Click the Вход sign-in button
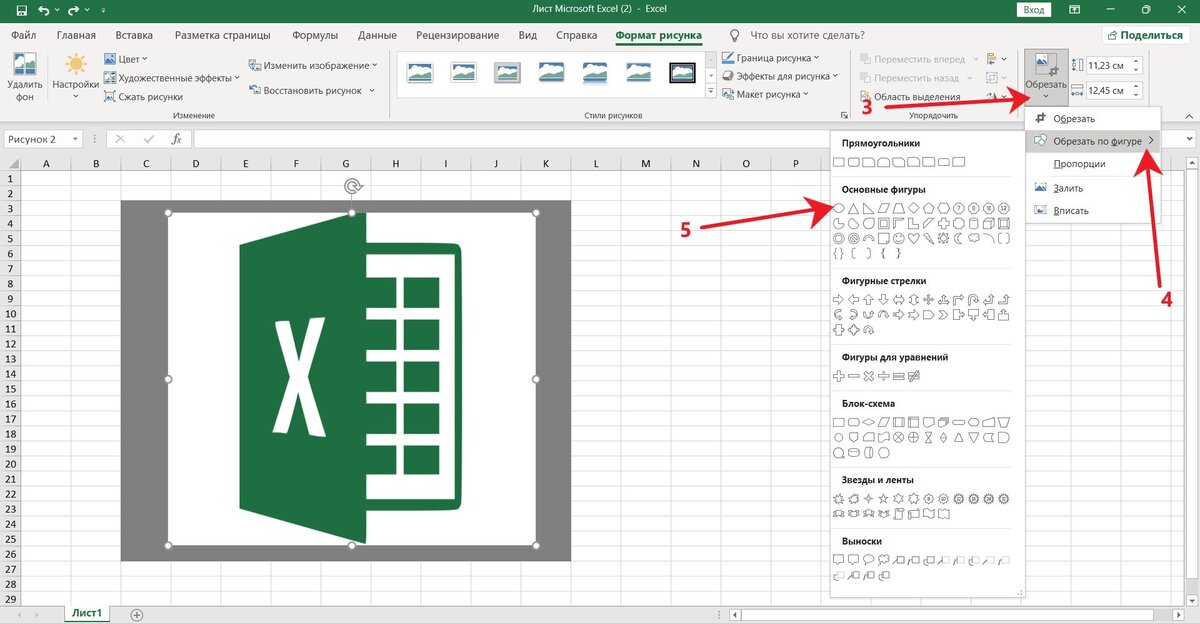This screenshot has height=624, width=1200. (1034, 10)
